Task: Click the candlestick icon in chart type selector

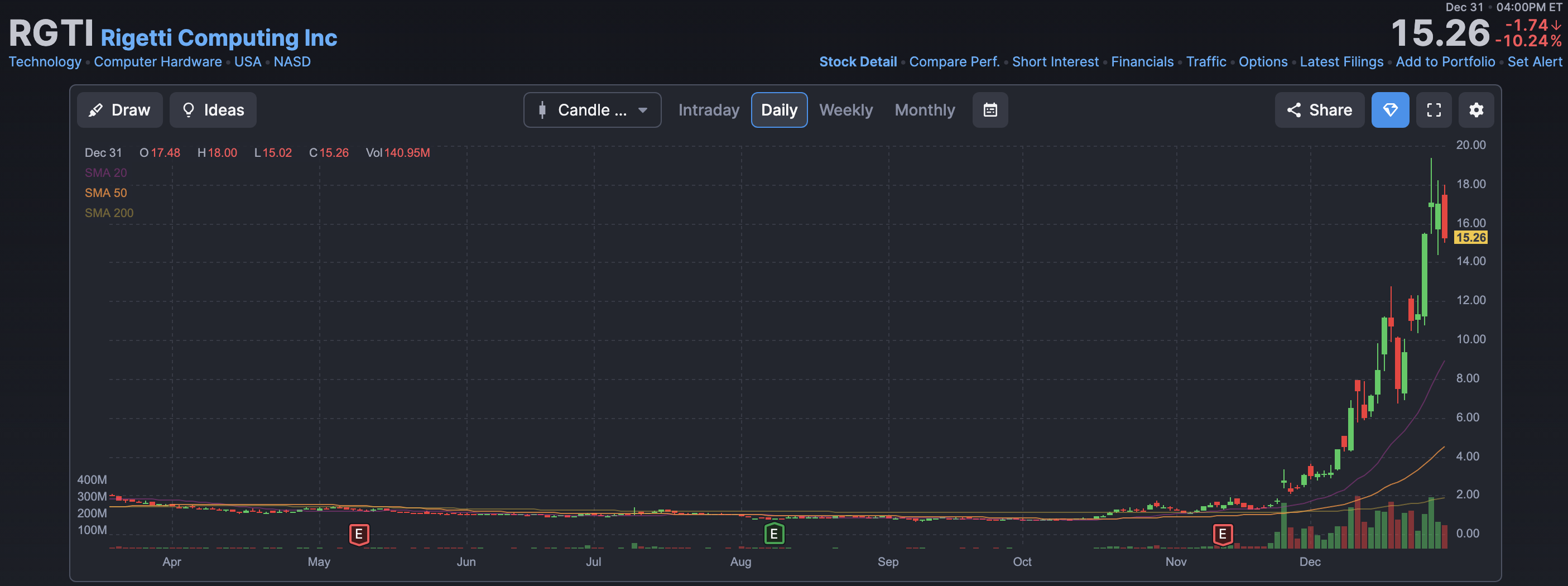Action: (x=542, y=110)
